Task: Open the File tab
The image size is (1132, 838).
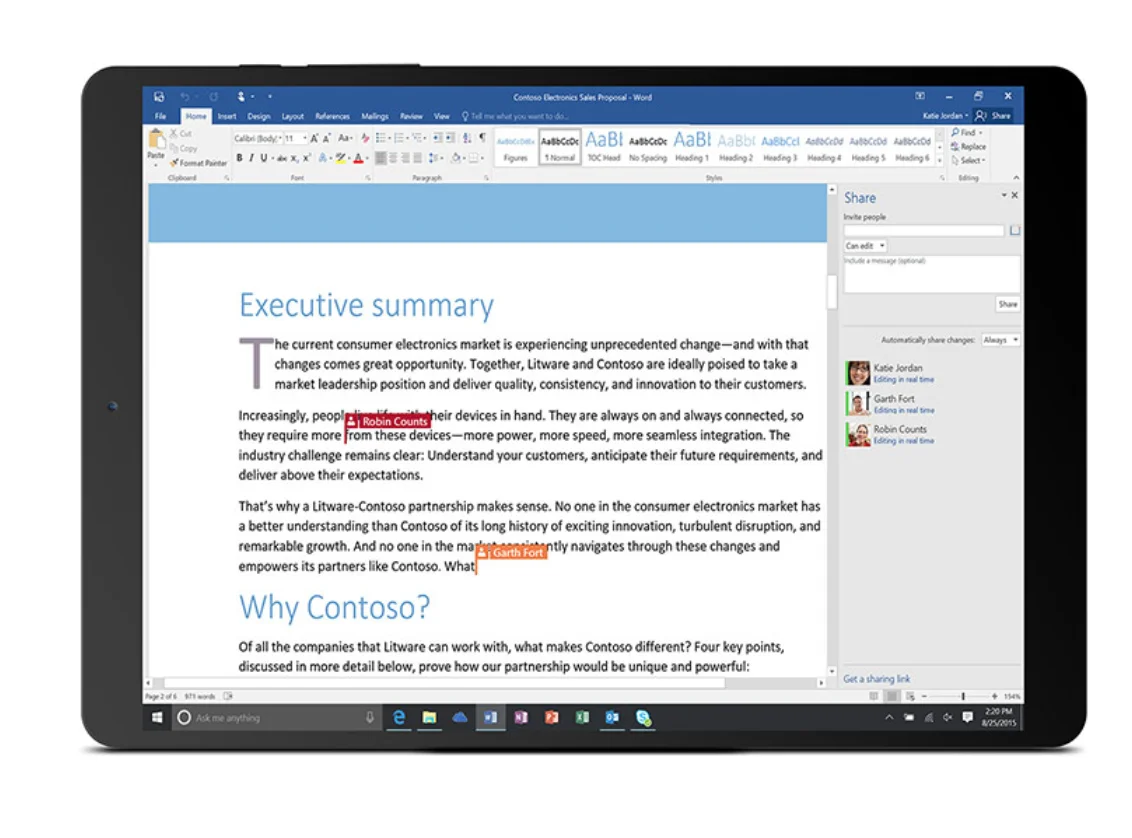Action: tap(160, 116)
